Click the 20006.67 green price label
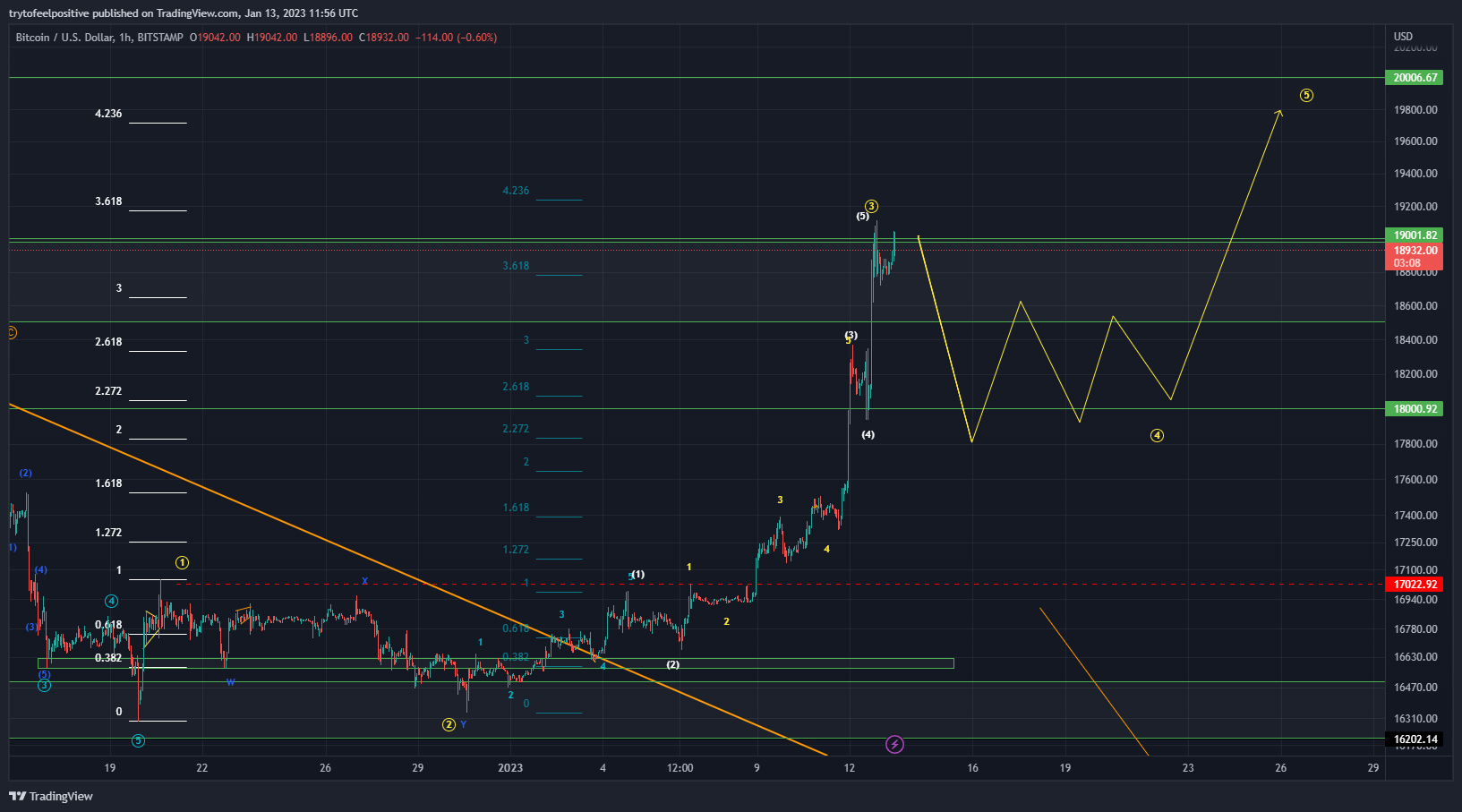The image size is (1462, 812). [x=1415, y=78]
